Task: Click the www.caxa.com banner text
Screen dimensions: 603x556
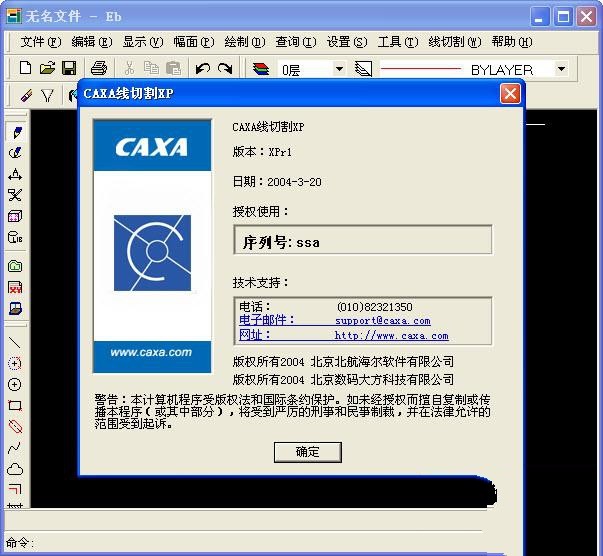Action: (151, 352)
